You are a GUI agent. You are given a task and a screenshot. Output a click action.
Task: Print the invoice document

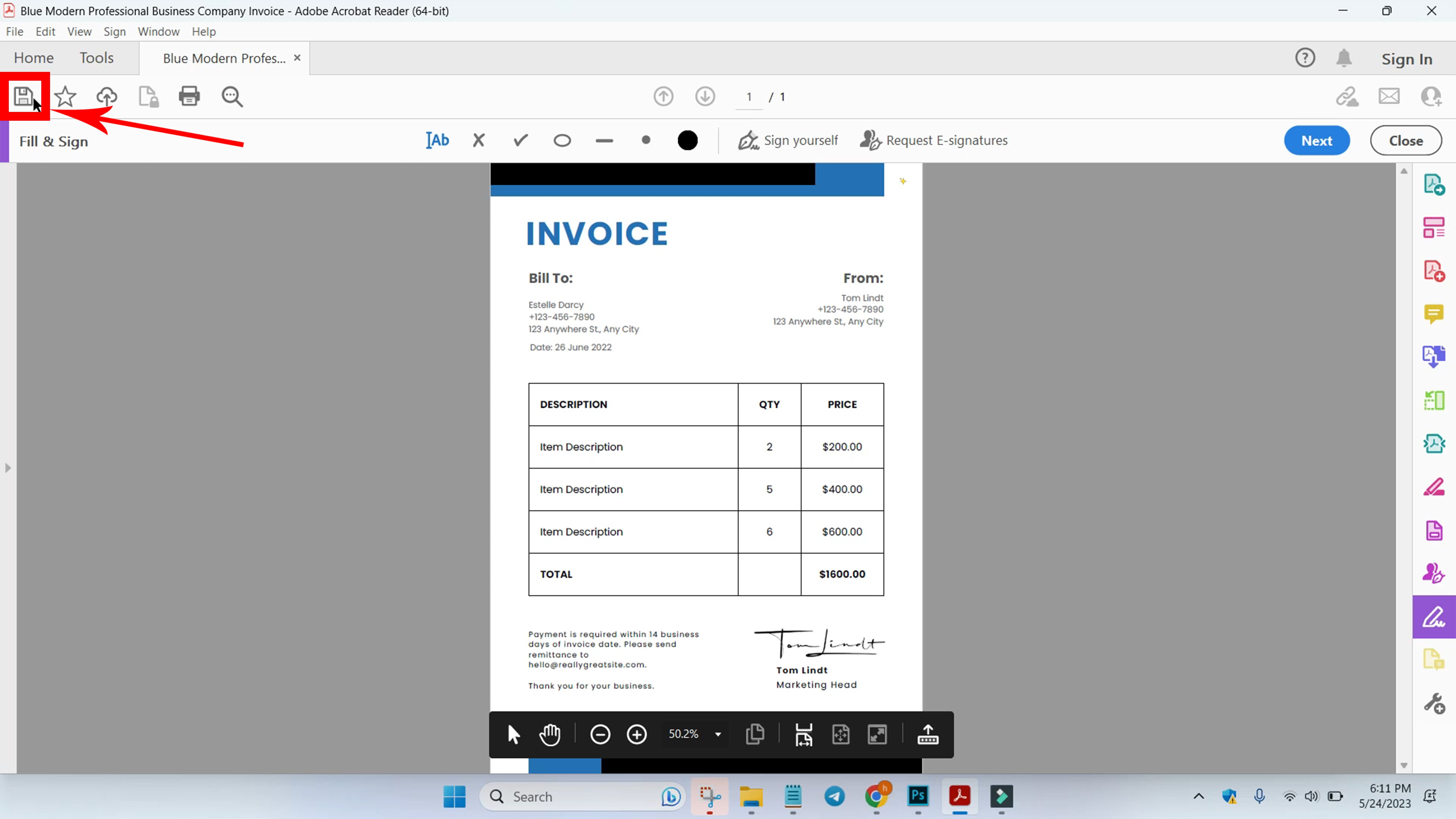pos(189,97)
